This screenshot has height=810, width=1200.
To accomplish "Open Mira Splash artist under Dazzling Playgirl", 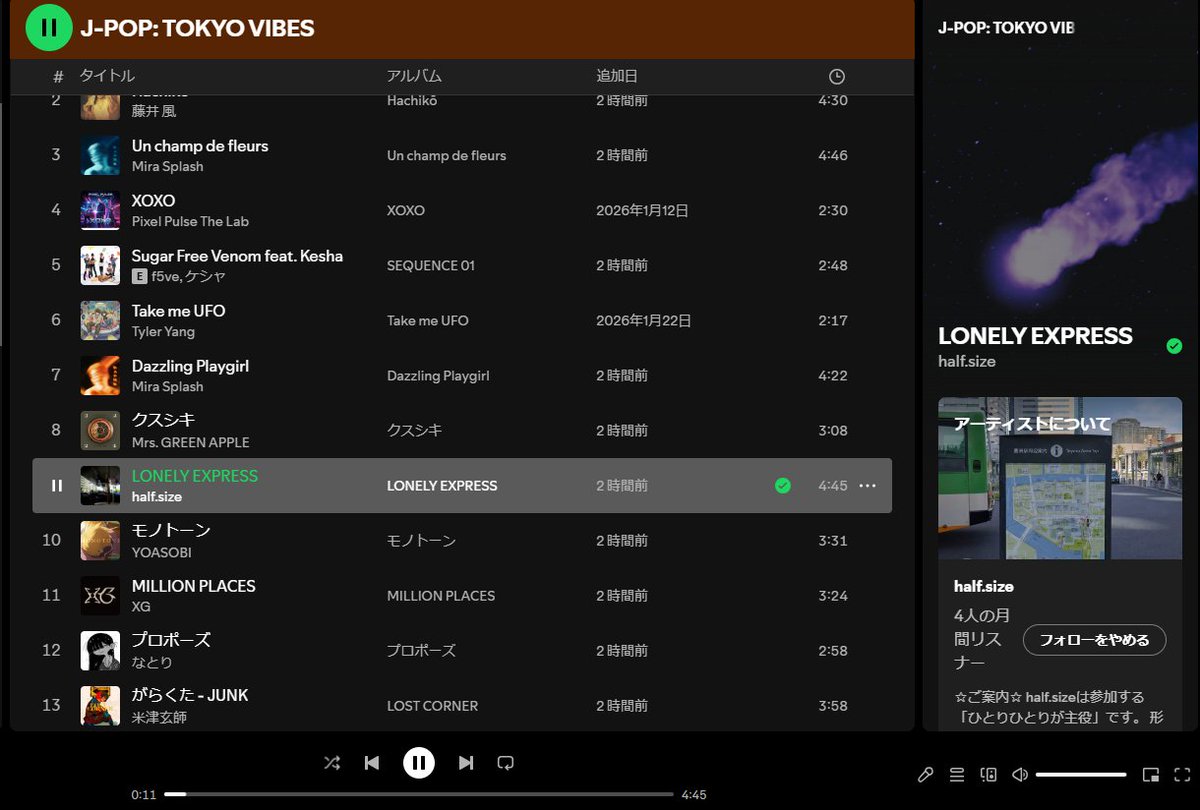I will (x=168, y=387).
